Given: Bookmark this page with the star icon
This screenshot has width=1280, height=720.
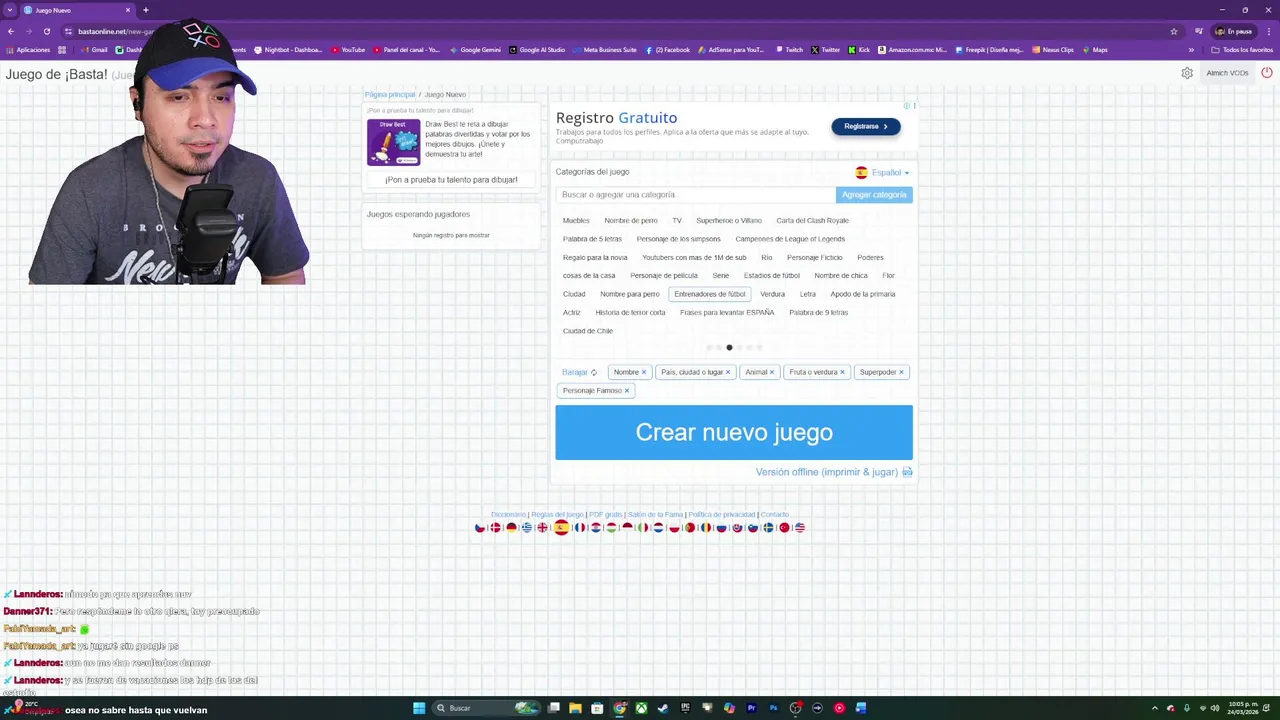Looking at the screenshot, I should [x=1174, y=31].
